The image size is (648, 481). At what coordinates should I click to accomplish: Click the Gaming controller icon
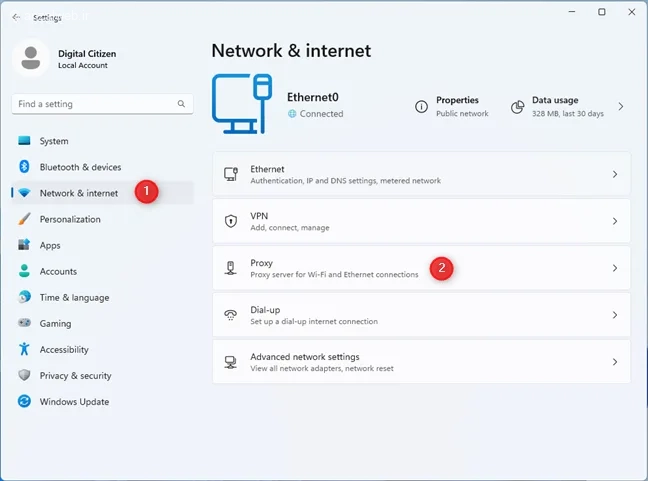(24, 323)
